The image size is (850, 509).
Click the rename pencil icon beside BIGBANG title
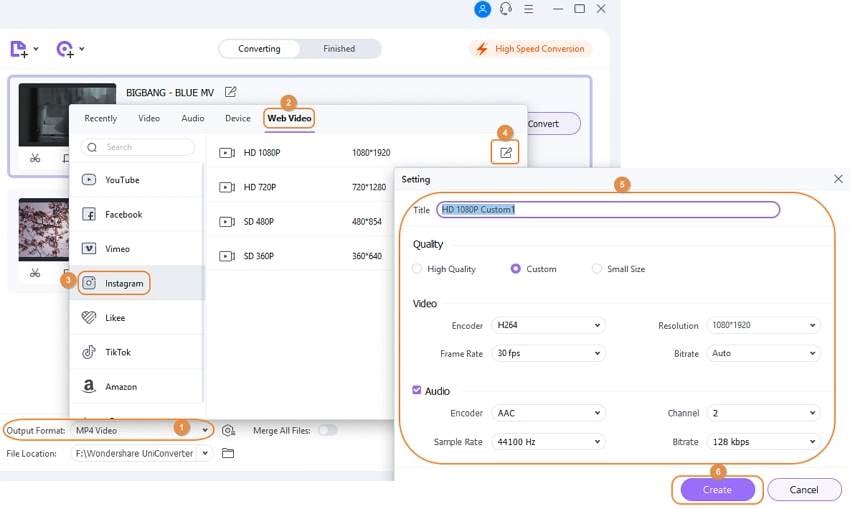[230, 92]
